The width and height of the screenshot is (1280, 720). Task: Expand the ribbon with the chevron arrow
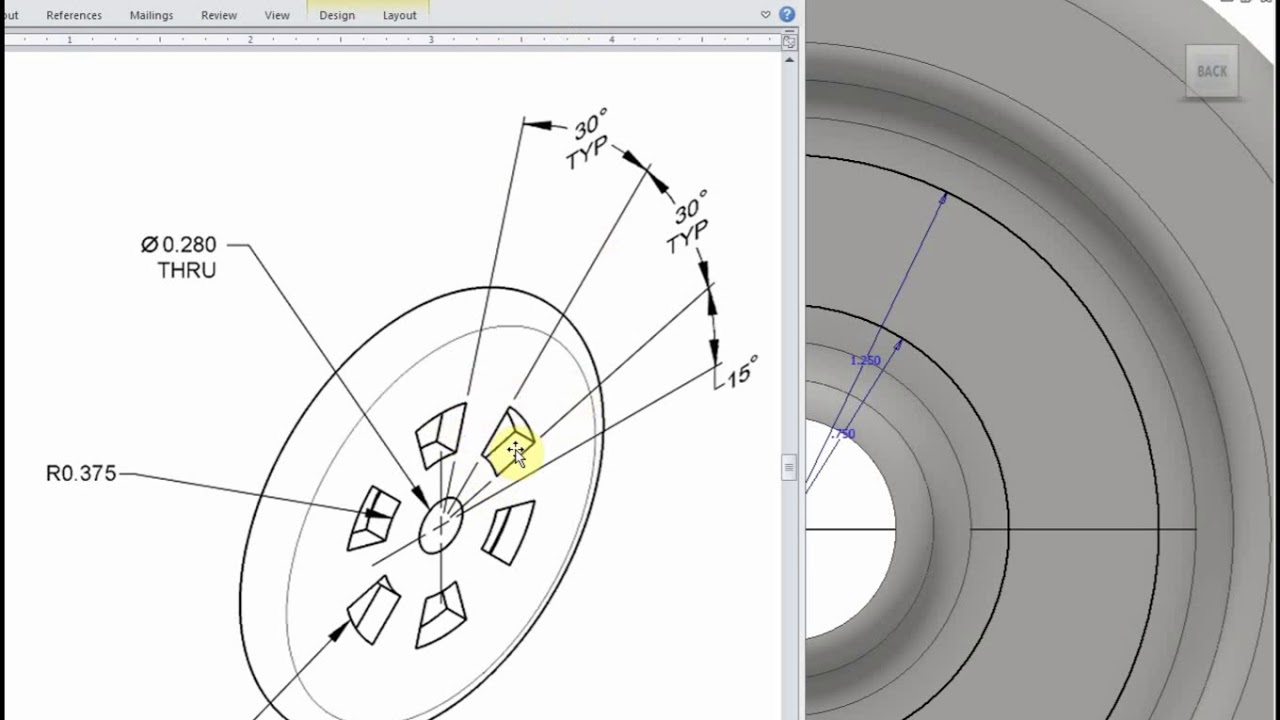pyautogui.click(x=765, y=14)
